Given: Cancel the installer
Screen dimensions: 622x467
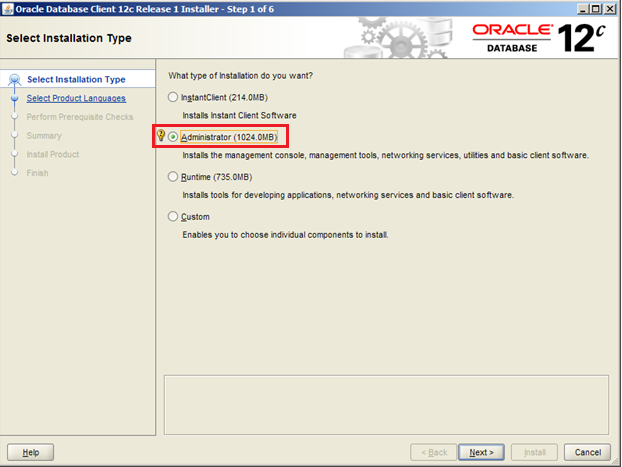Looking at the screenshot, I should coord(587,452).
